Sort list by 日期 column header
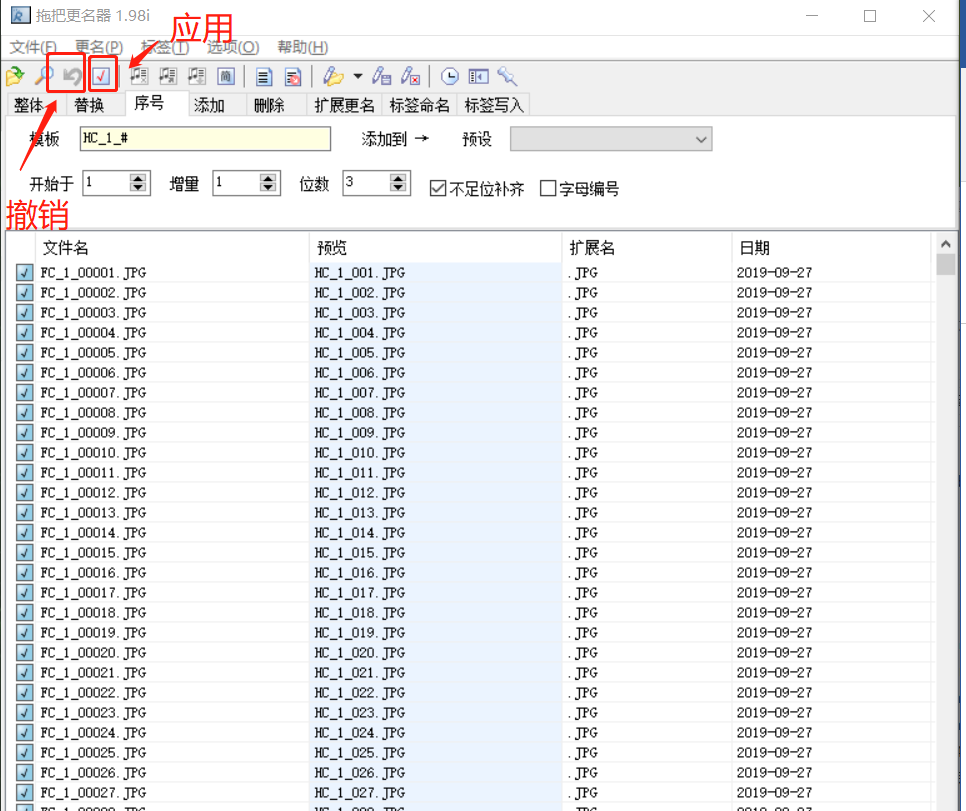 (x=830, y=248)
